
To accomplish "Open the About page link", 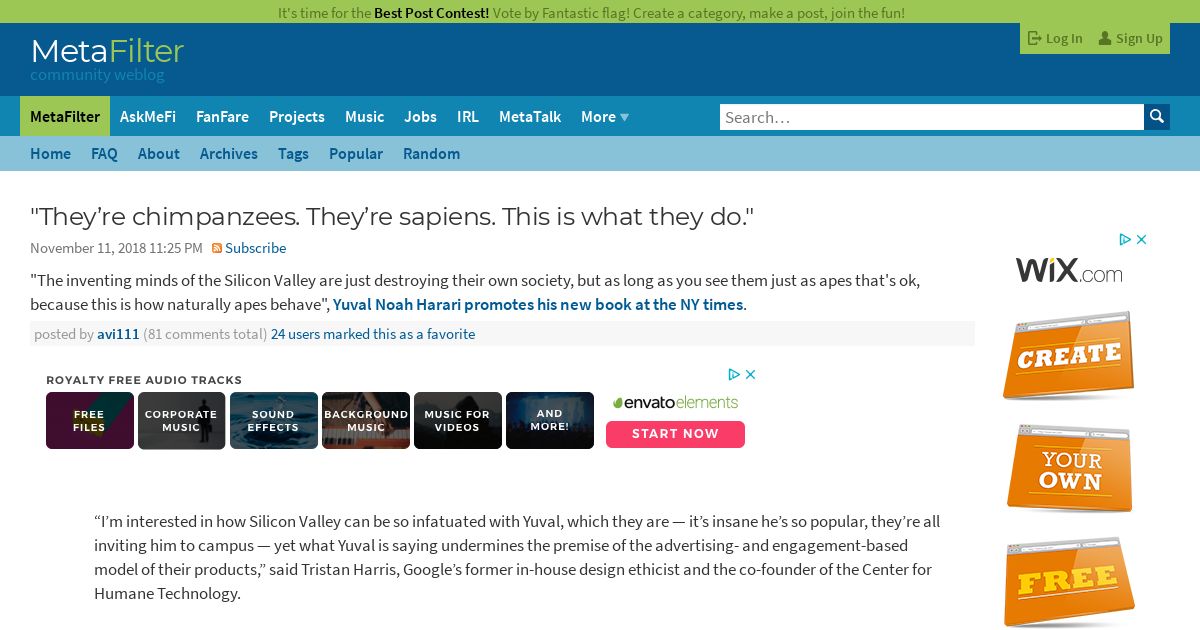I will tap(159, 154).
